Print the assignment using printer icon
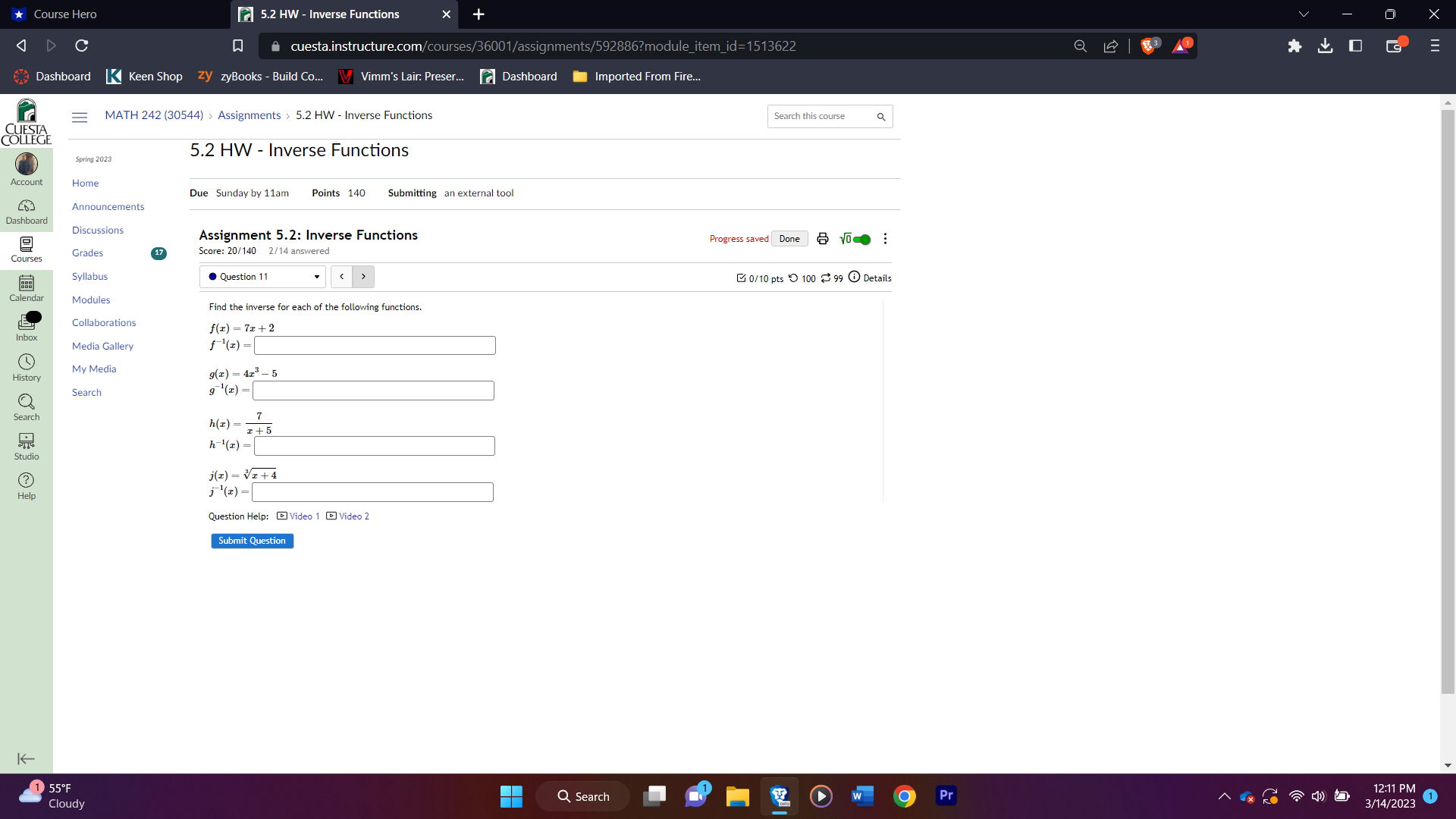Image resolution: width=1456 pixels, height=819 pixels. point(822,239)
